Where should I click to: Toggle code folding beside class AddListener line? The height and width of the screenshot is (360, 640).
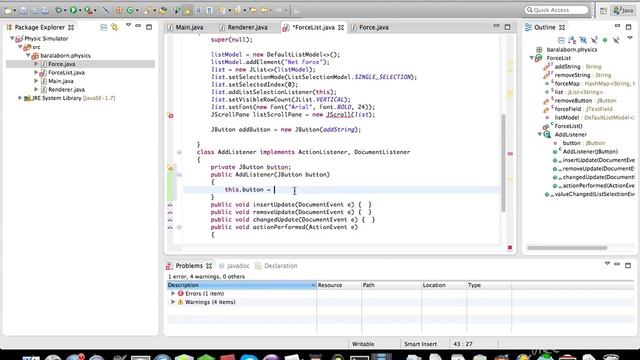pos(179,152)
